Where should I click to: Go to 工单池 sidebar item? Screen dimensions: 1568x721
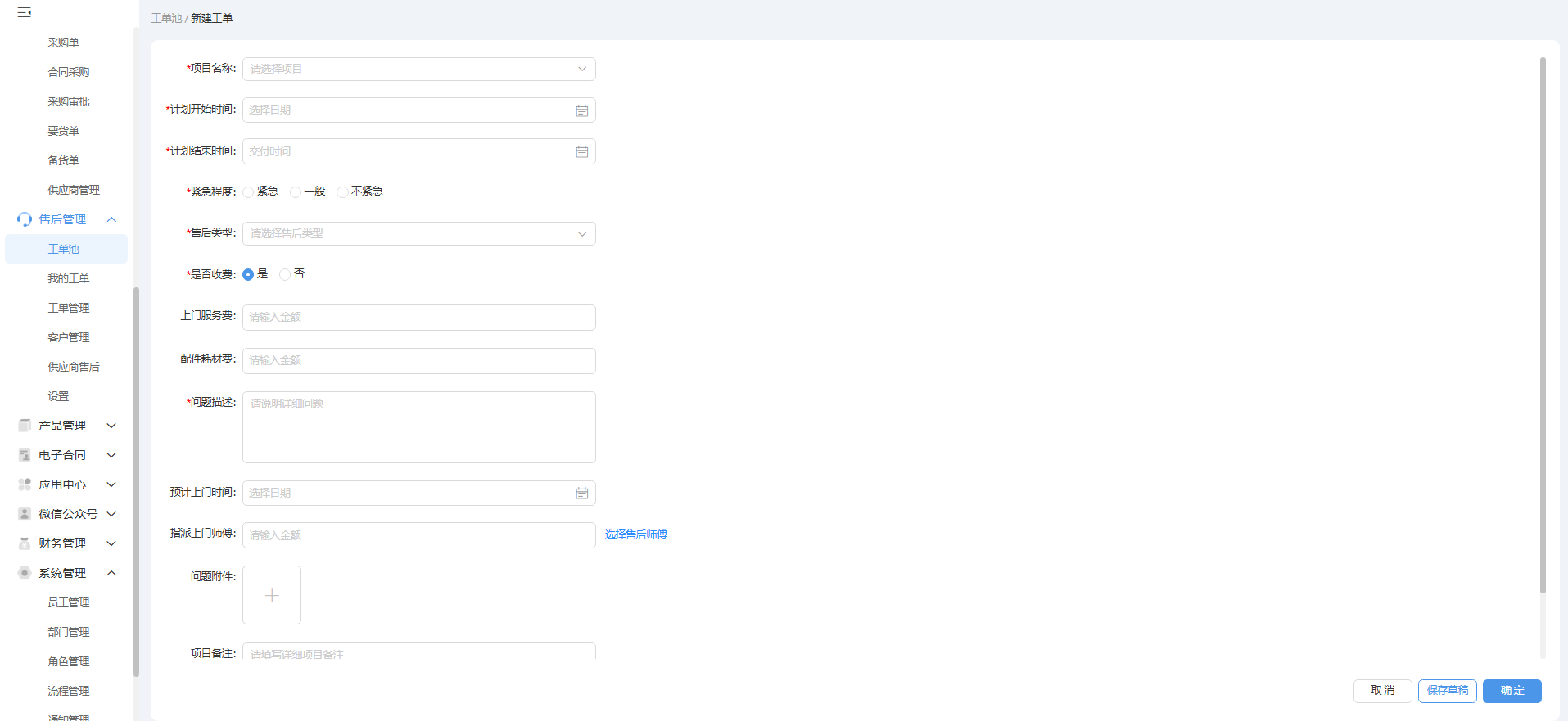[66, 249]
